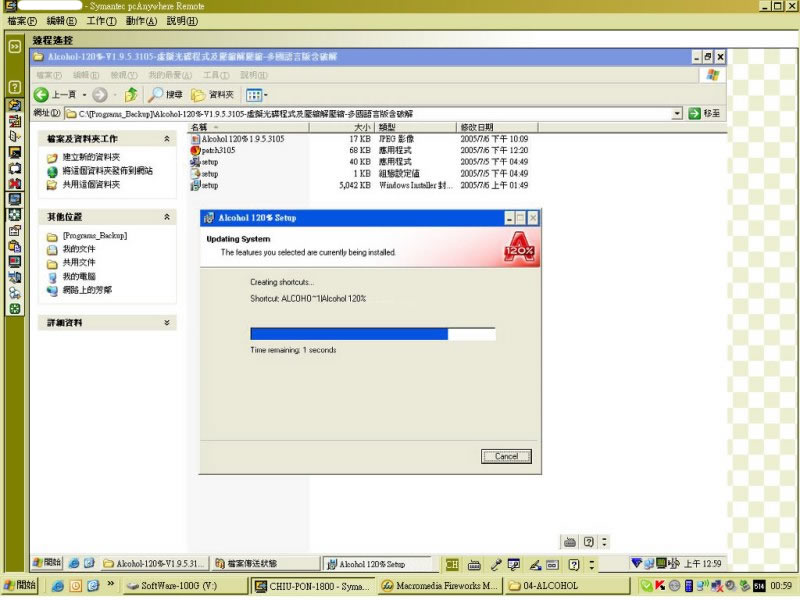Open pcAnywhere 檔案(F) menu

22,21
